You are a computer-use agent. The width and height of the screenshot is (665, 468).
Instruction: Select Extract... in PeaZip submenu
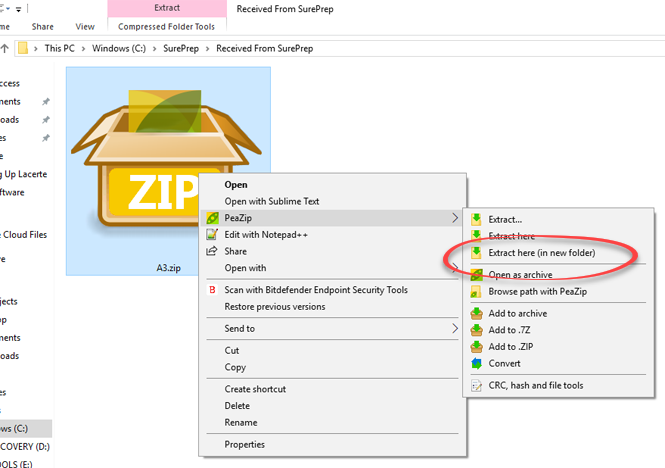tap(558, 219)
